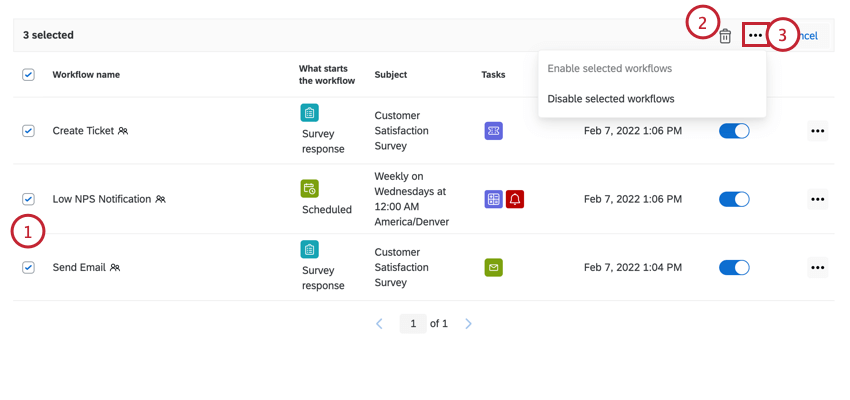Screen dimensions: 850x400
Task: Toggle the select-all header checkbox
Action: (x=28, y=74)
